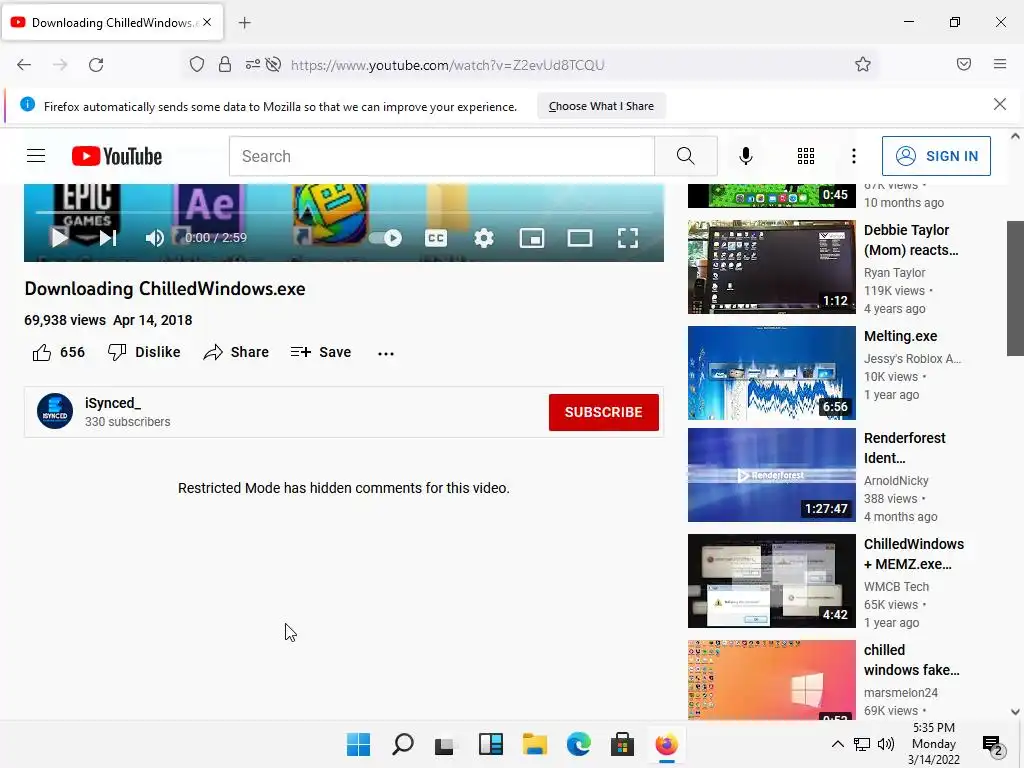Focus the YouTube Search box
The image size is (1024, 768).
pos(441,156)
